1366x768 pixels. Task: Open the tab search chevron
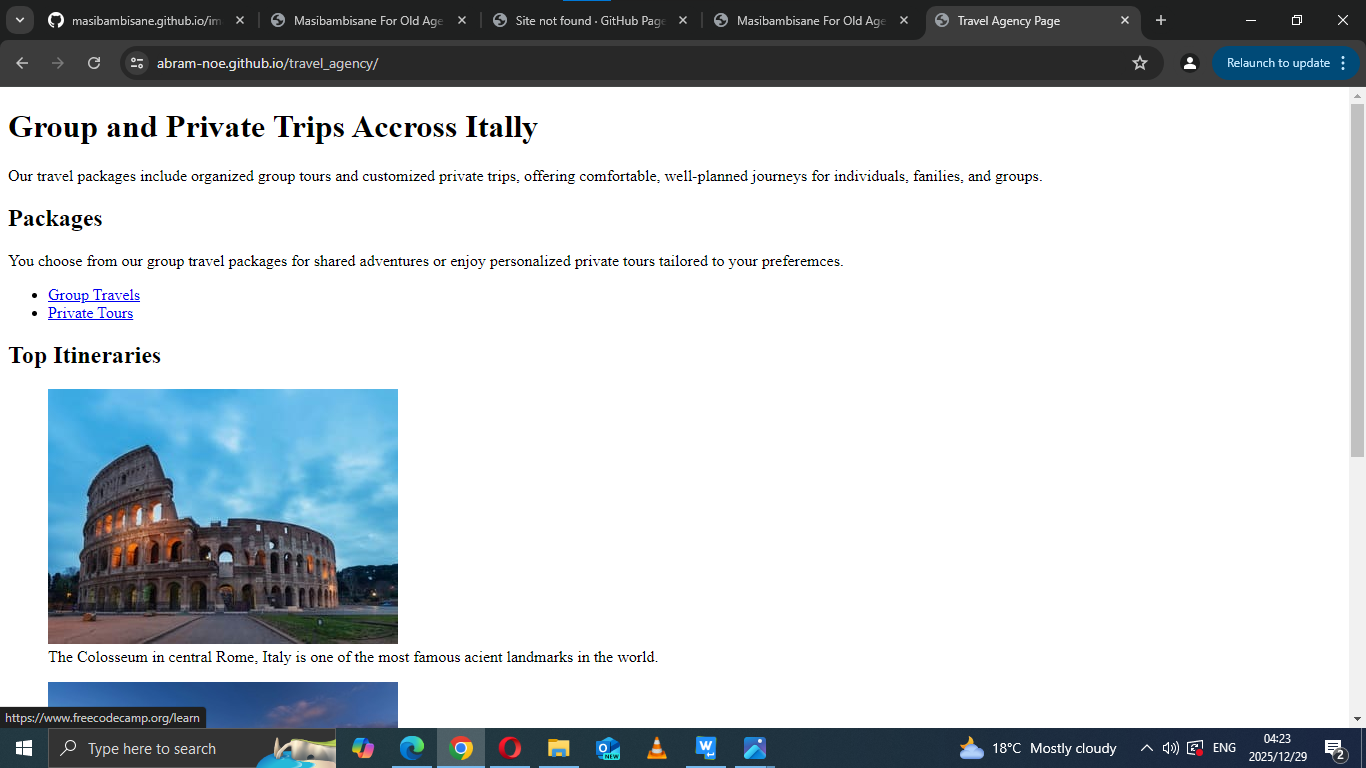click(19, 20)
